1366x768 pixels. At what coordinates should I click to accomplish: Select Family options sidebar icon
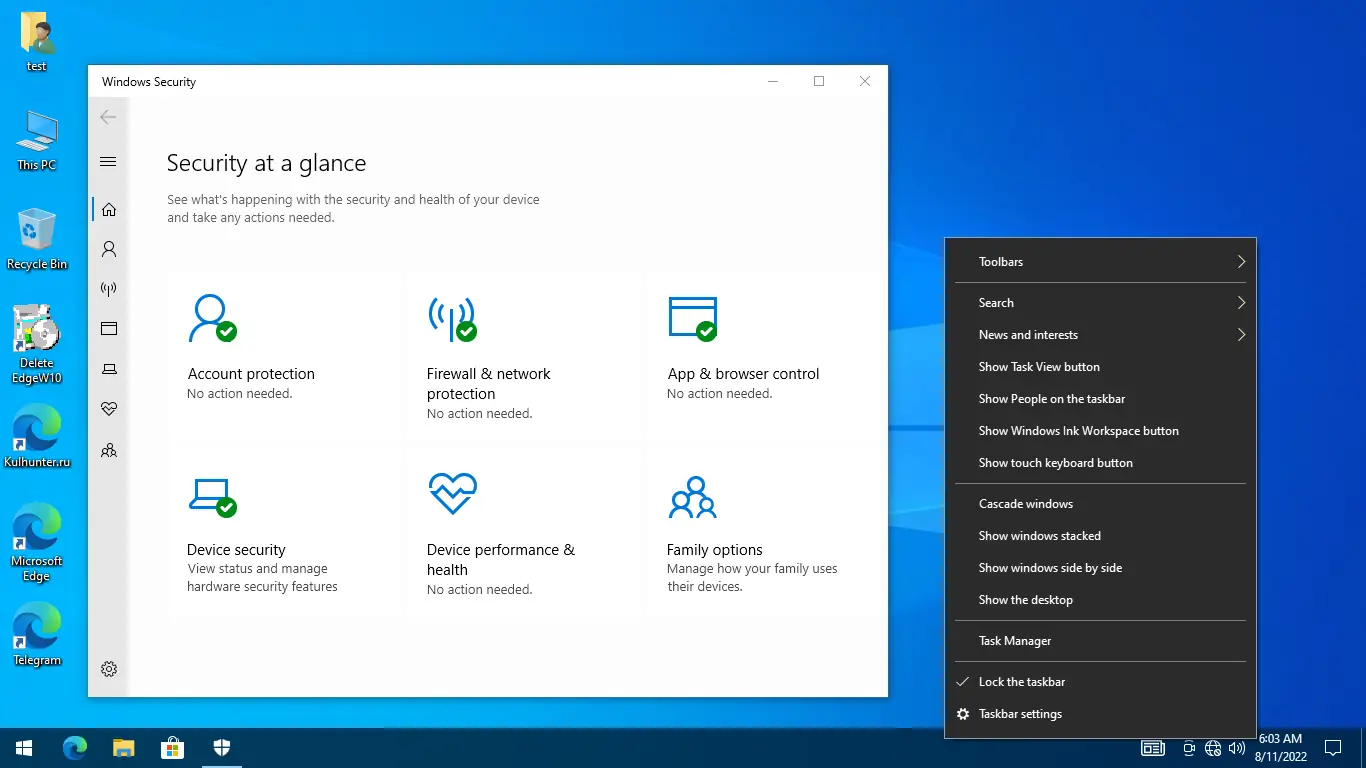click(108, 450)
